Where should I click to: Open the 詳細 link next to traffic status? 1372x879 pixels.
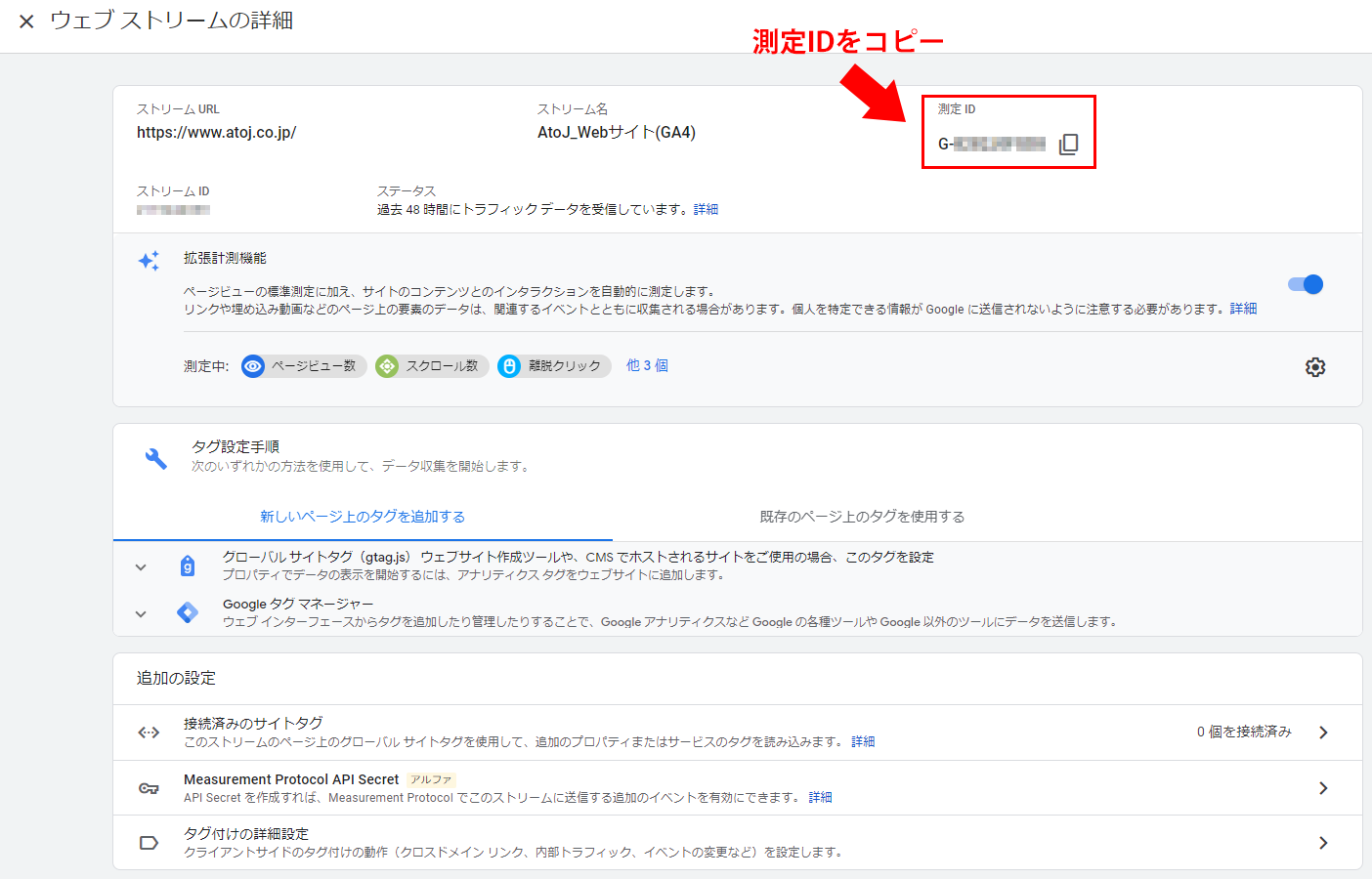706,209
